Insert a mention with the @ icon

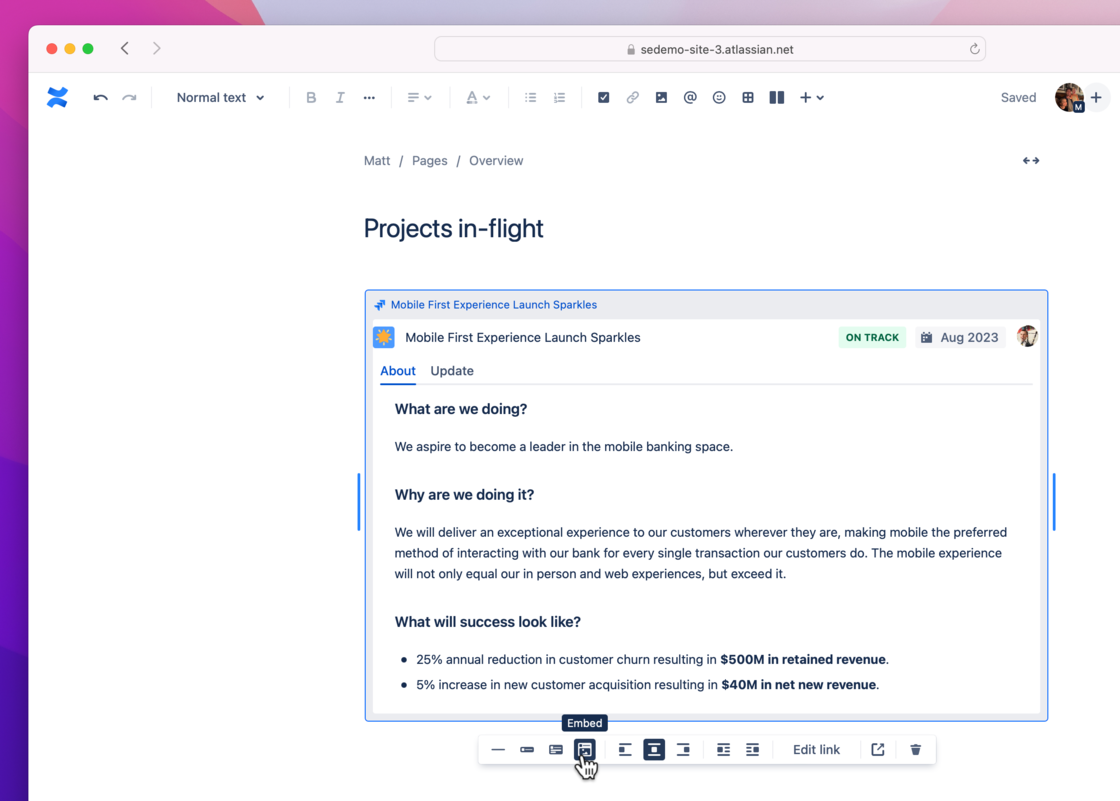click(x=690, y=97)
